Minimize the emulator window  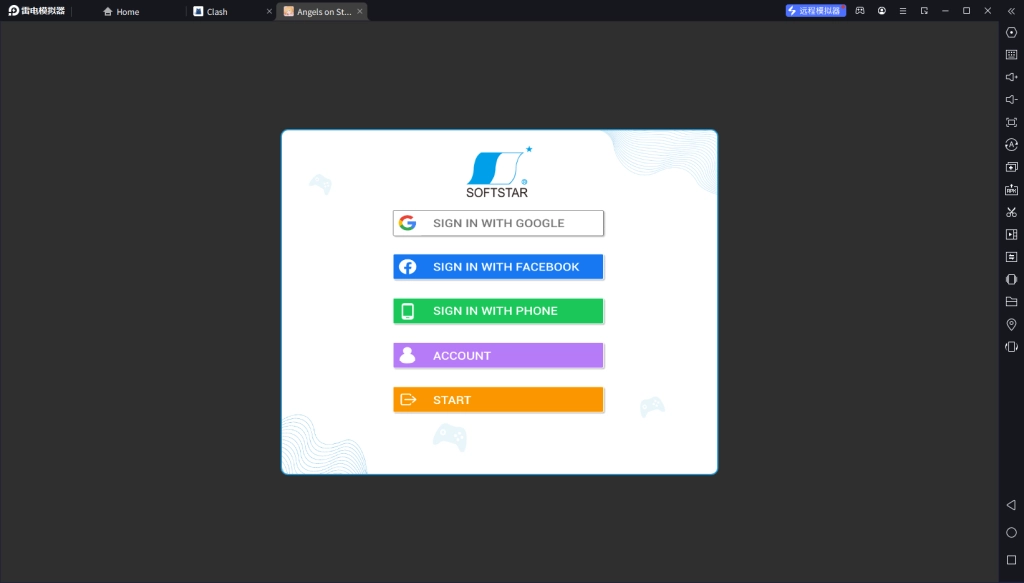(x=945, y=11)
